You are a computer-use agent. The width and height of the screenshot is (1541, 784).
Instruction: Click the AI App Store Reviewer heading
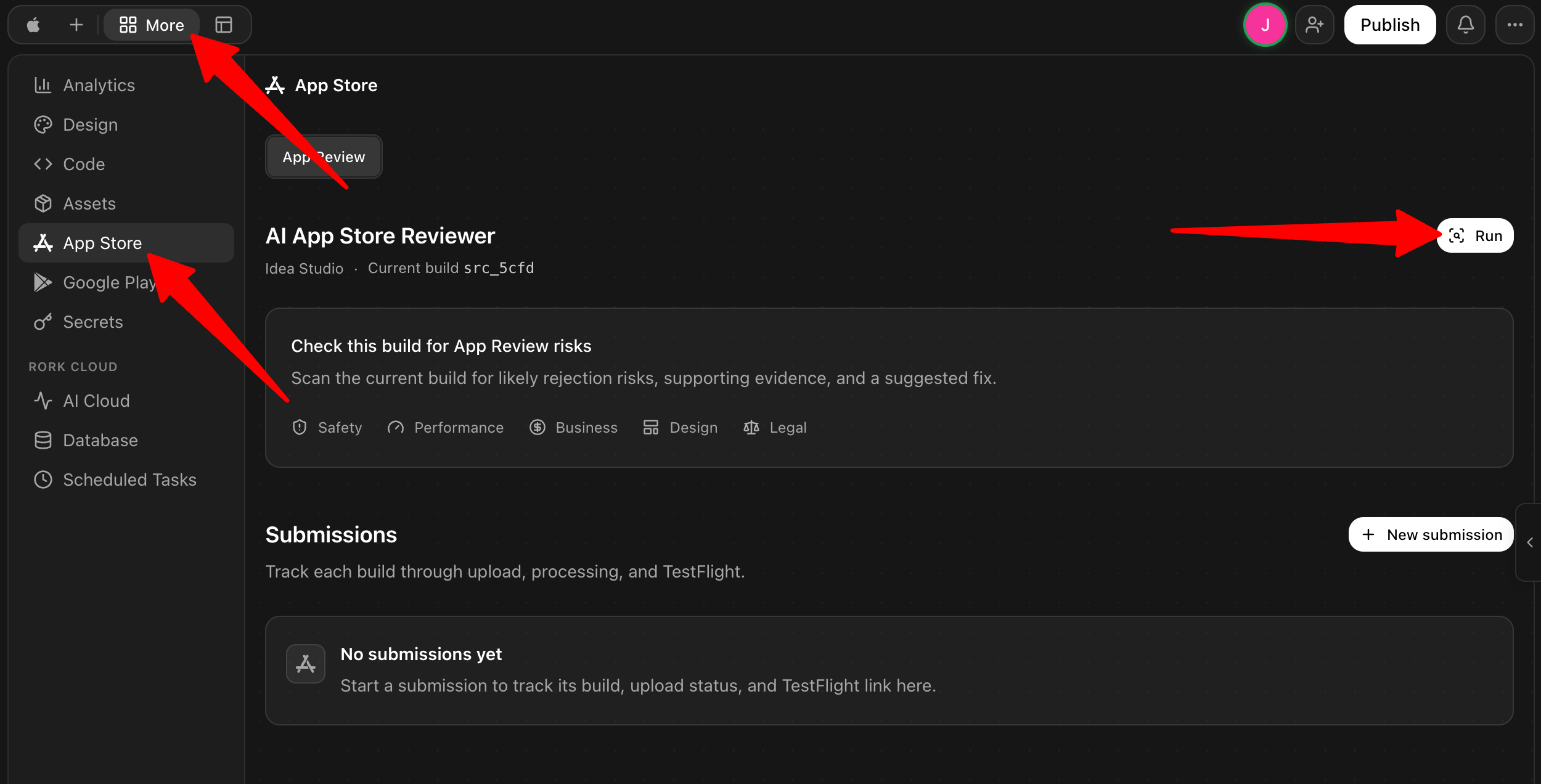(x=380, y=236)
